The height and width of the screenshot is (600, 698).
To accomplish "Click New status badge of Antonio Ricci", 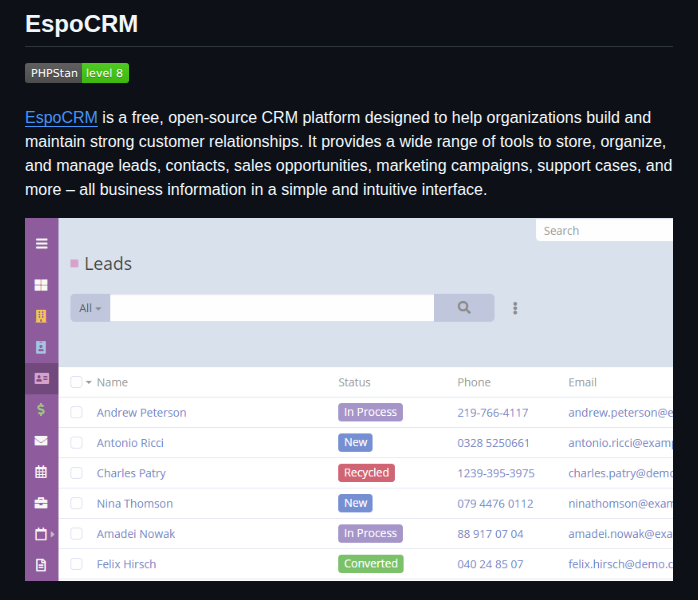I will [355, 442].
